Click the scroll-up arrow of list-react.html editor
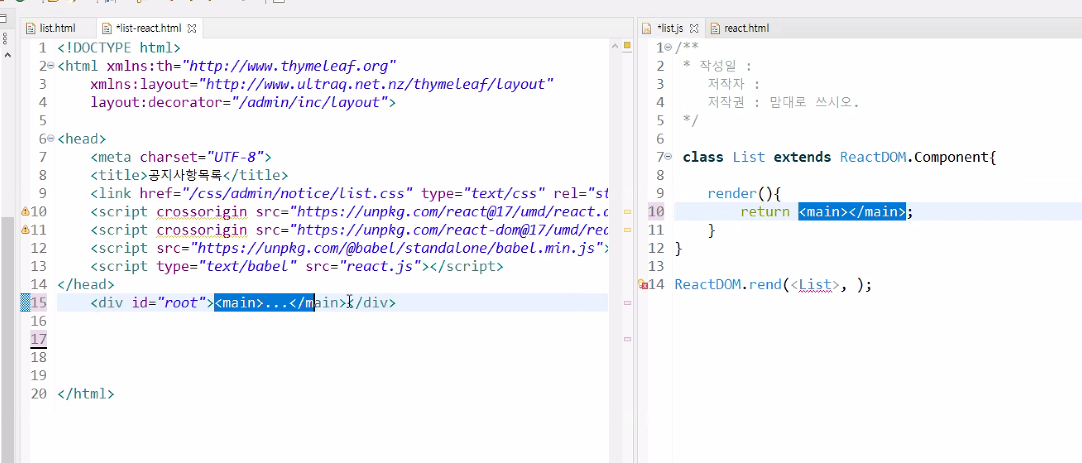The height and width of the screenshot is (463, 1082). [x=614, y=45]
